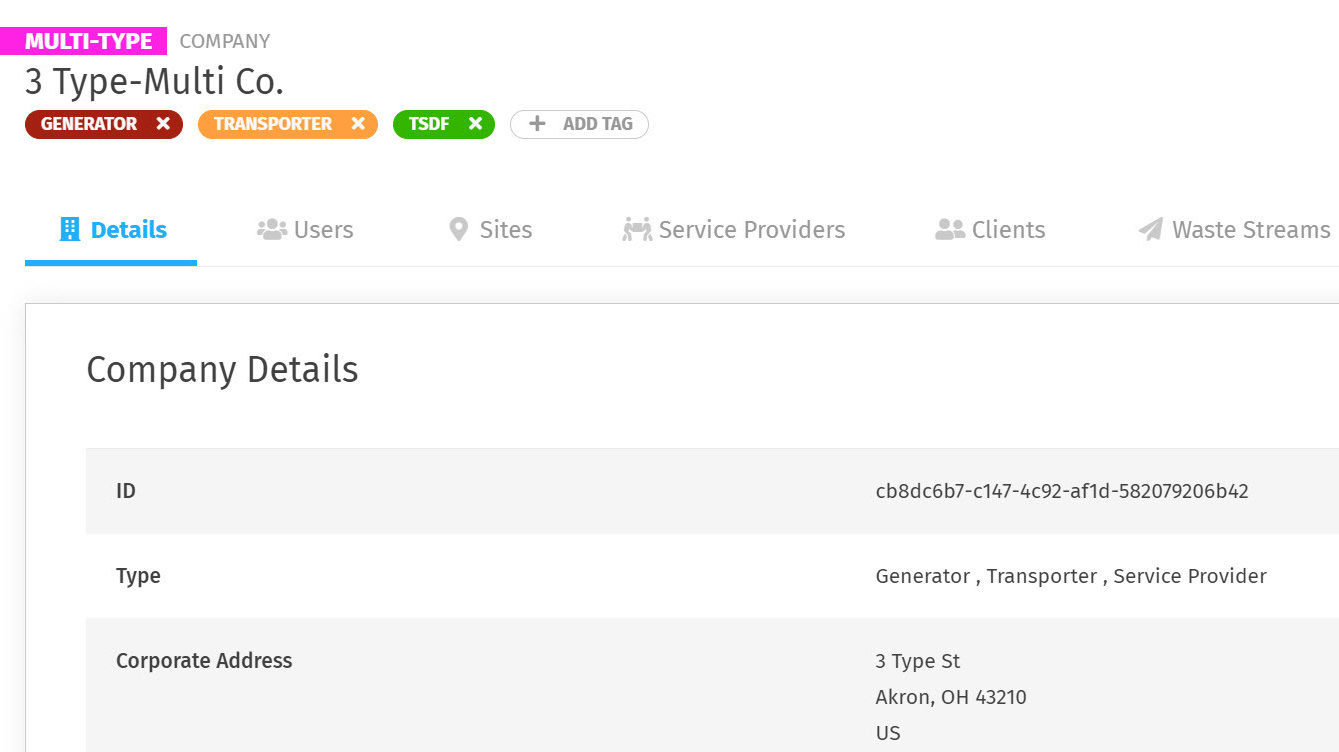Switch to the Users tab
The height and width of the screenshot is (752, 1339).
tap(305, 230)
